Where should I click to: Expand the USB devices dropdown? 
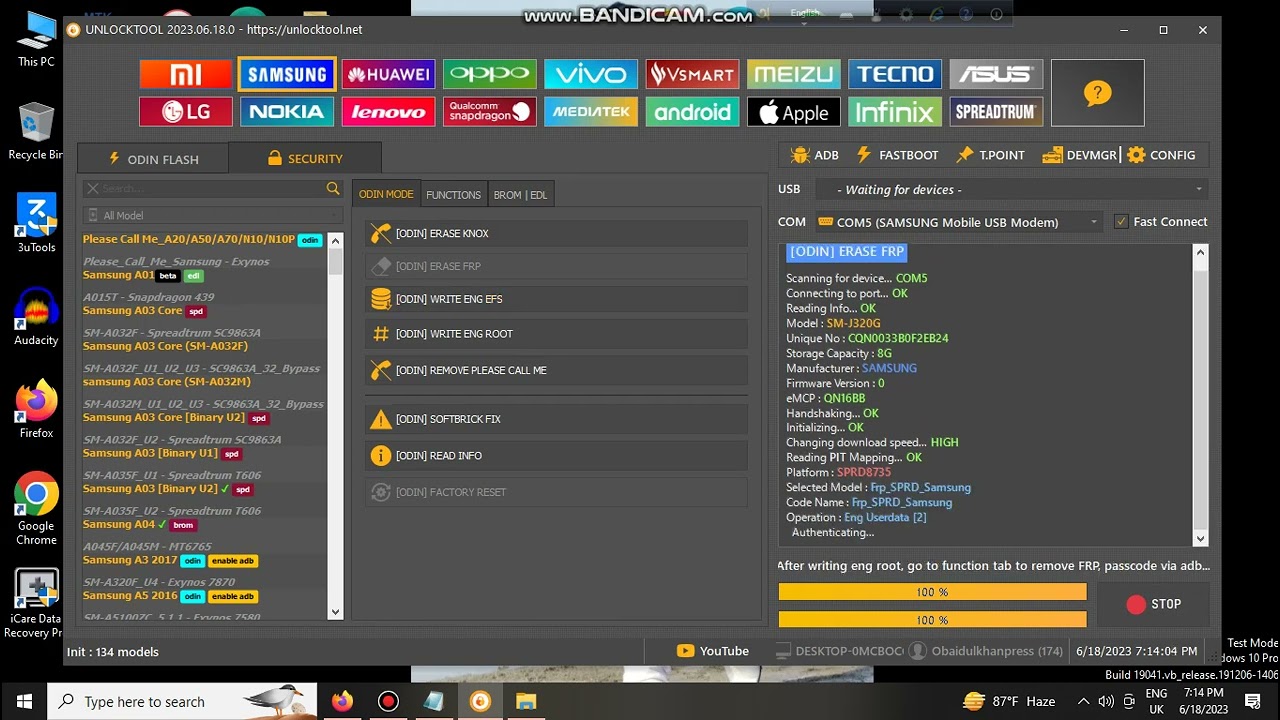click(x=1011, y=189)
